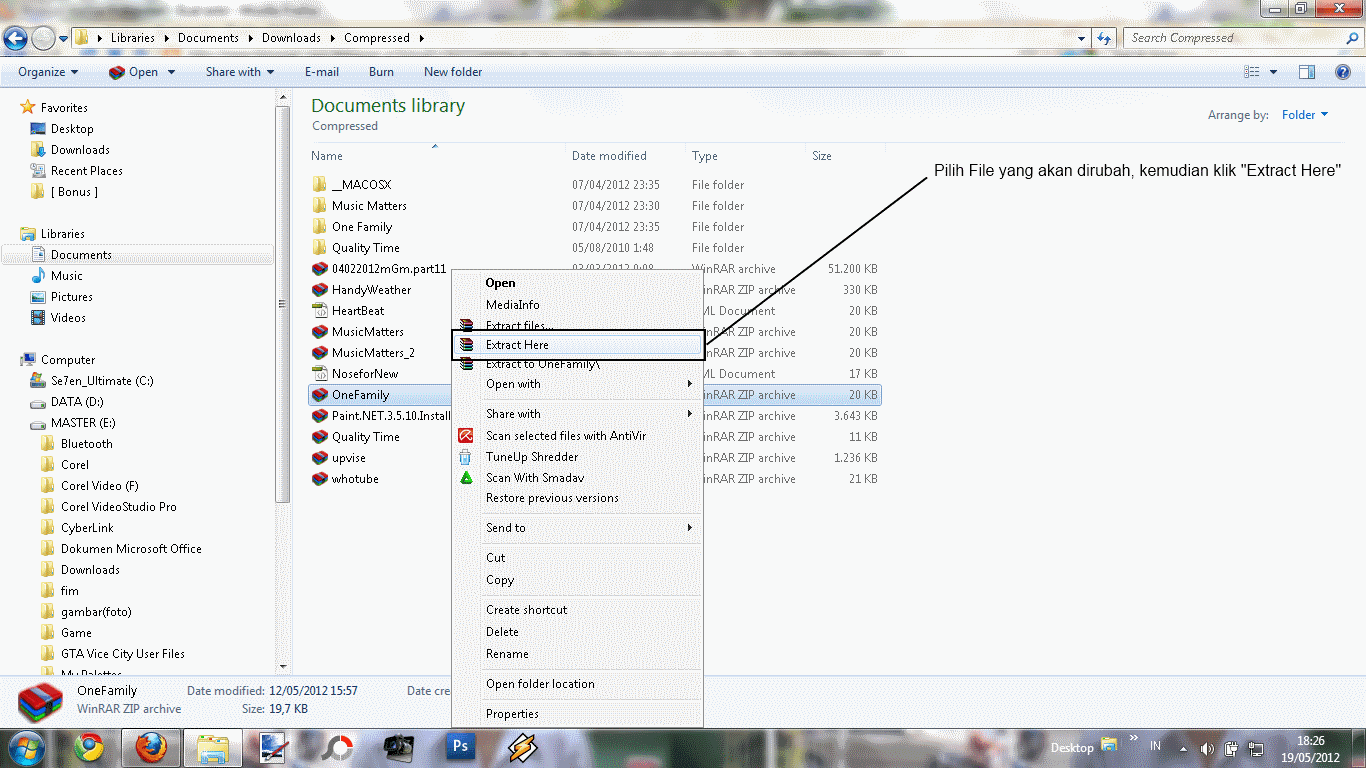Open the Arrange by Folder dropdown
This screenshot has height=768, width=1366.
(1305, 115)
